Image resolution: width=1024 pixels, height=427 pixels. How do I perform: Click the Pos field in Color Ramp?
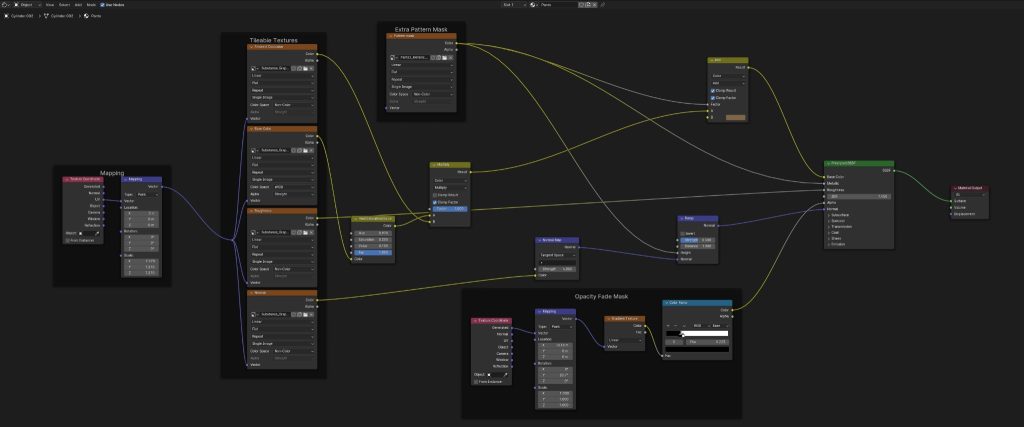pyautogui.click(x=707, y=341)
